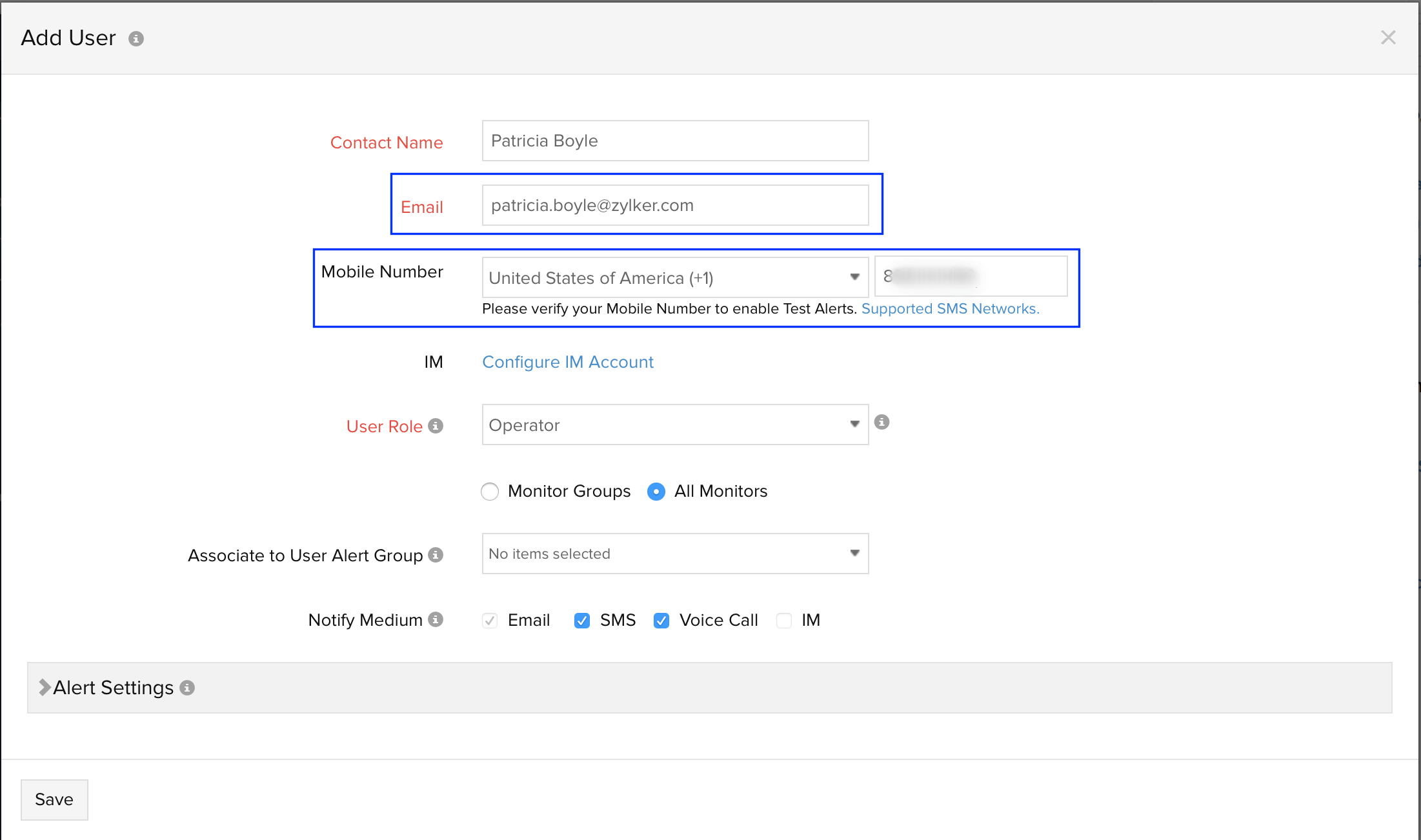The height and width of the screenshot is (840, 1421).
Task: Enable the IM notification checkbox
Action: (783, 620)
